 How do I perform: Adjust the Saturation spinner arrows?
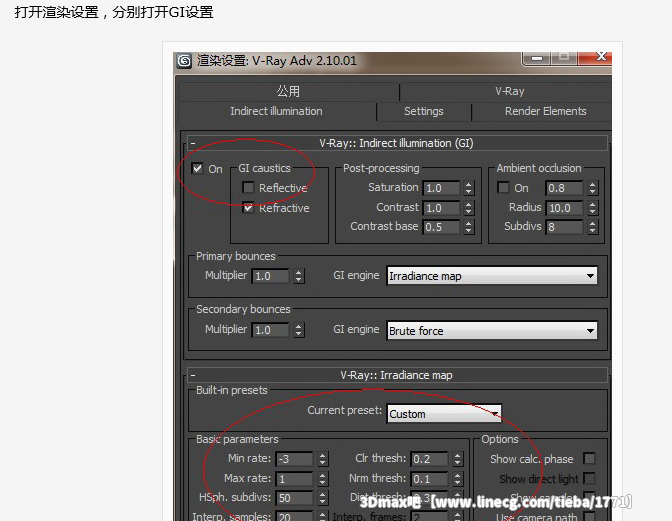pos(468,188)
